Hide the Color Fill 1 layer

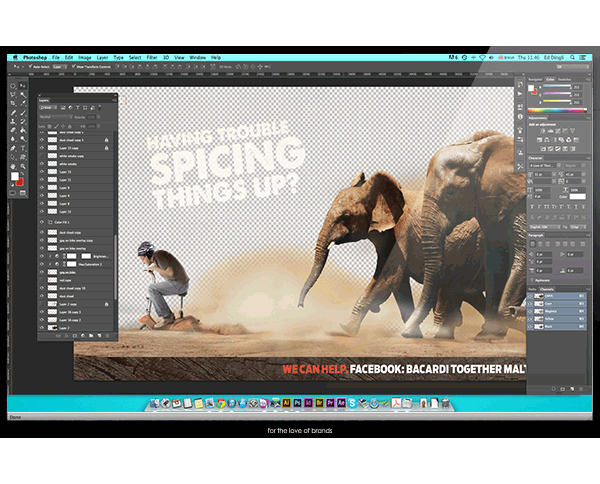42,222
